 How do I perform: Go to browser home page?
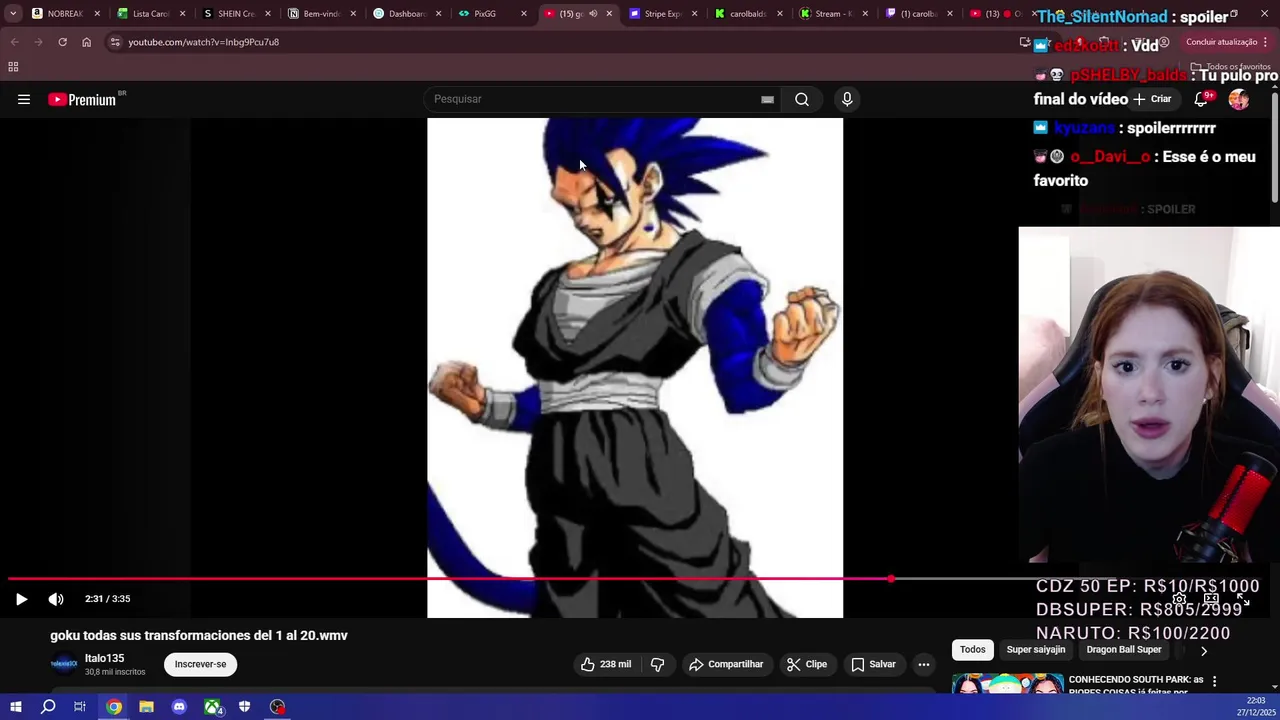coord(86,42)
